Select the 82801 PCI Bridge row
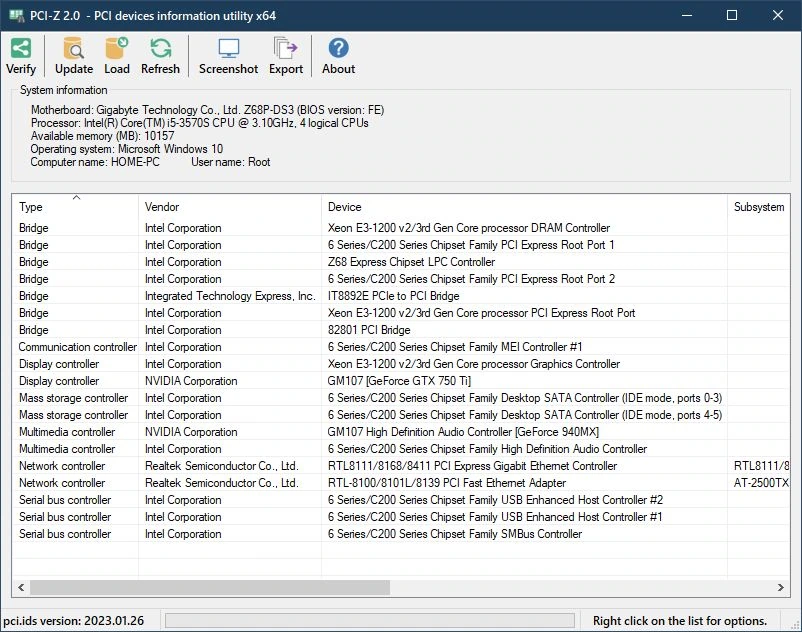The image size is (802, 632). coord(401,329)
